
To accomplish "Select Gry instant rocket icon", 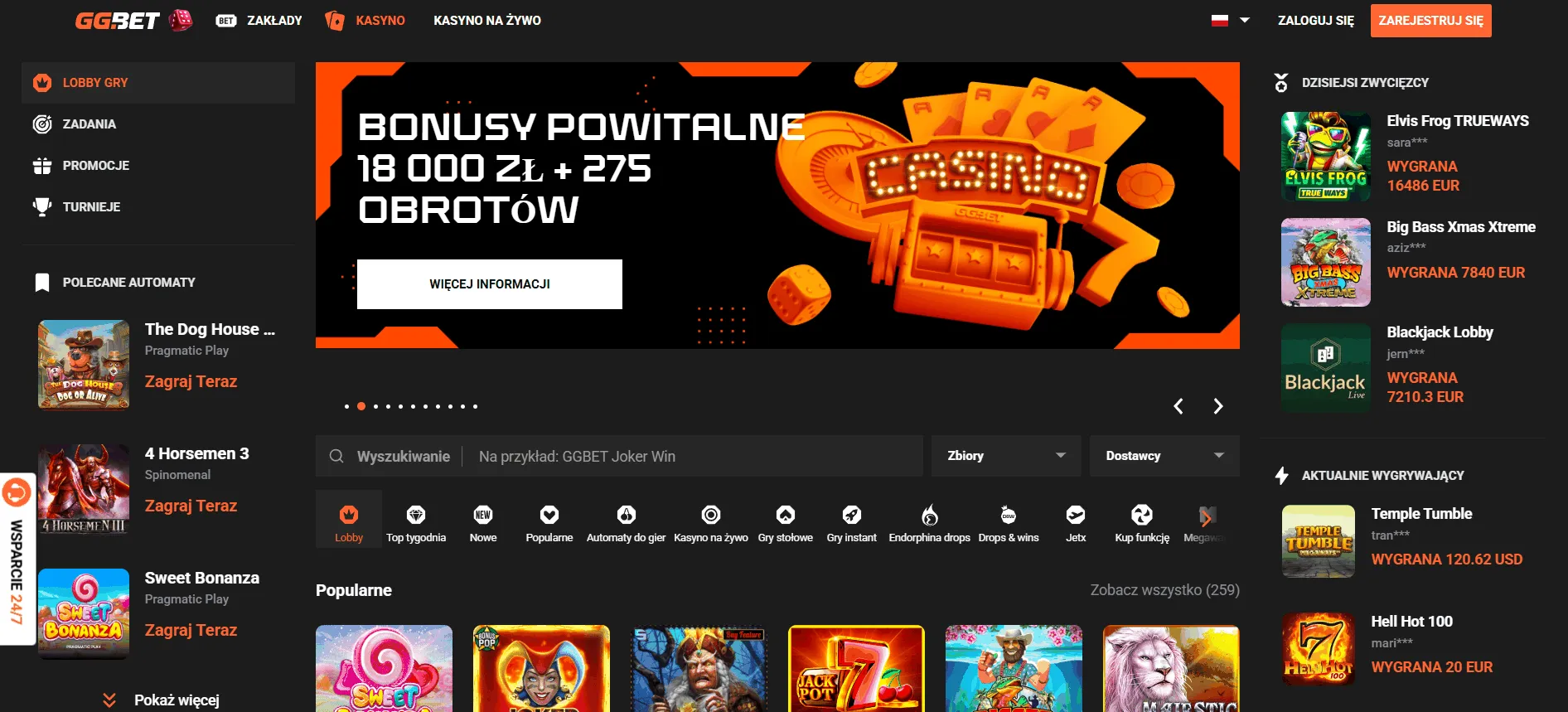I will [x=851, y=516].
